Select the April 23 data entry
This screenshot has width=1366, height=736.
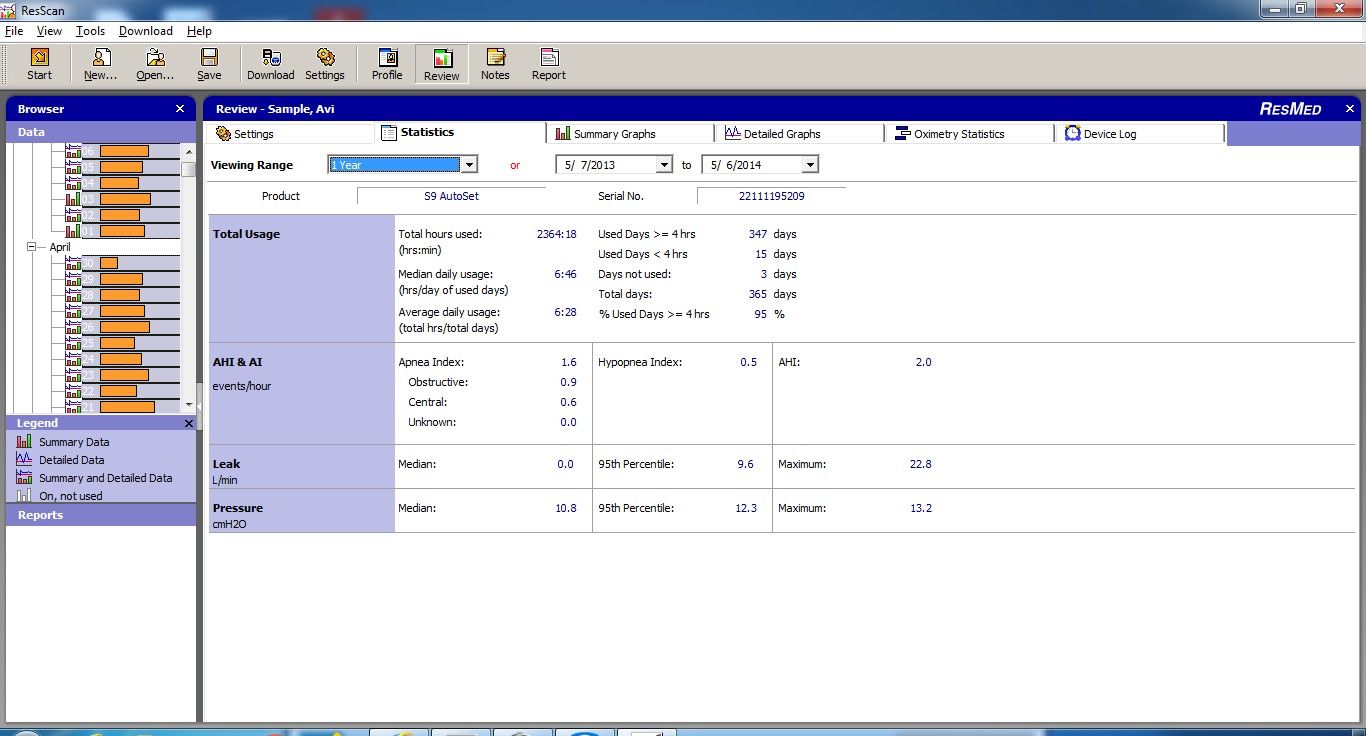click(122, 375)
